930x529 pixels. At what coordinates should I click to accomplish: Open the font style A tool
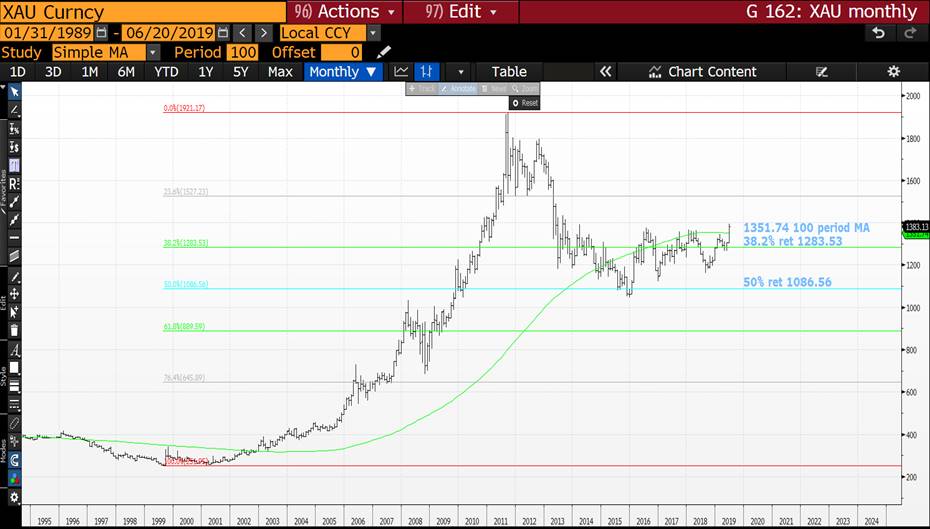(14, 350)
